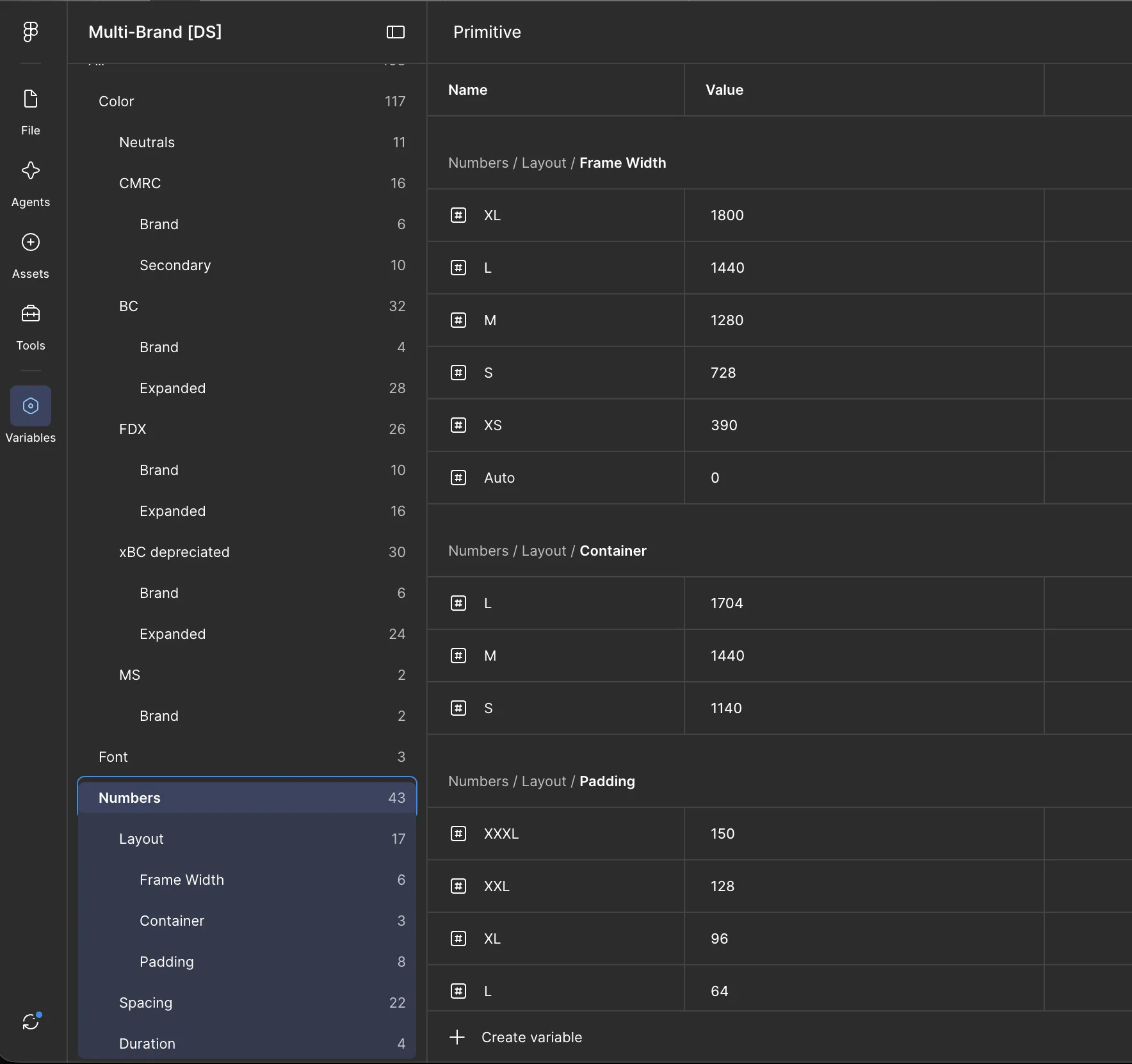
Task: Select the Layout subgroup
Action: click(247, 839)
